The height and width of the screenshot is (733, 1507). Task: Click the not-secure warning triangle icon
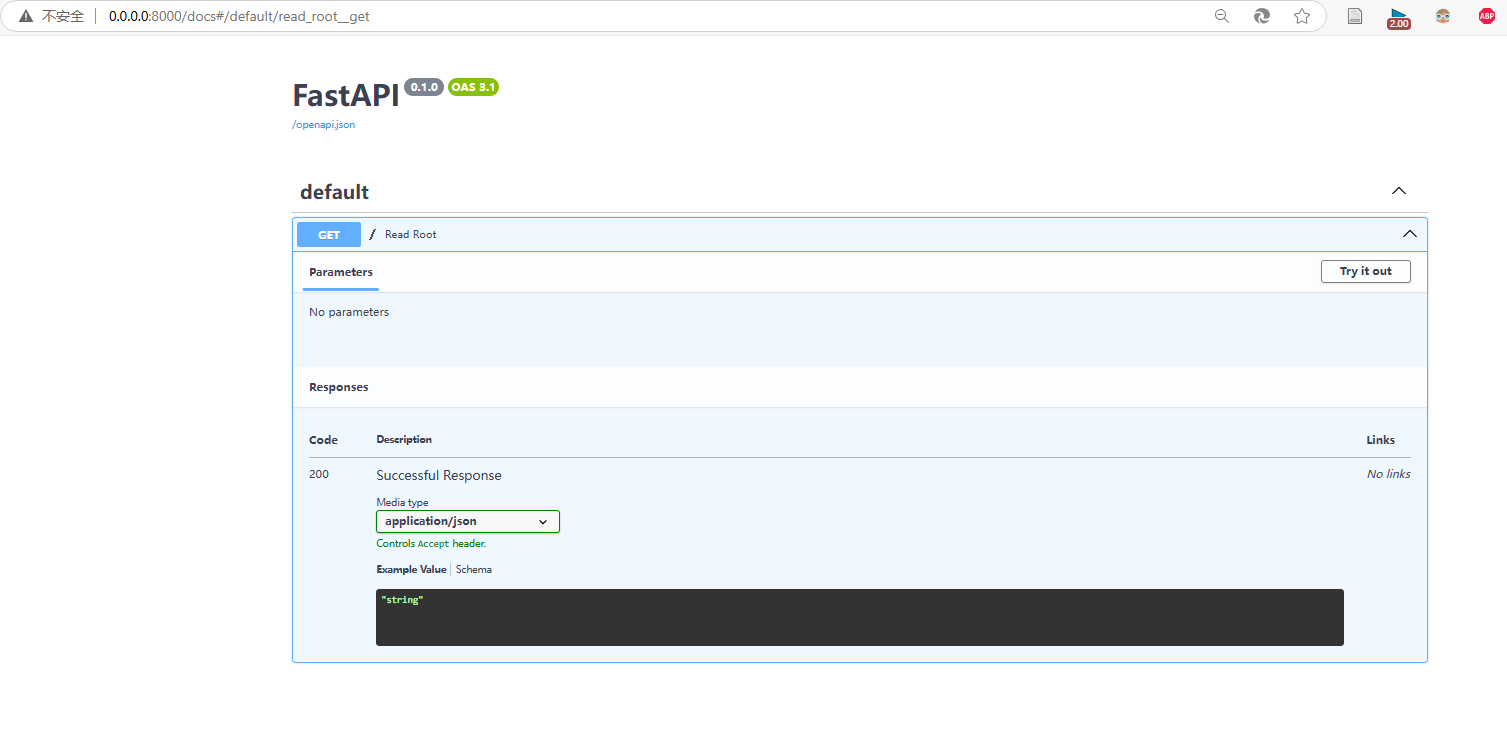point(25,15)
